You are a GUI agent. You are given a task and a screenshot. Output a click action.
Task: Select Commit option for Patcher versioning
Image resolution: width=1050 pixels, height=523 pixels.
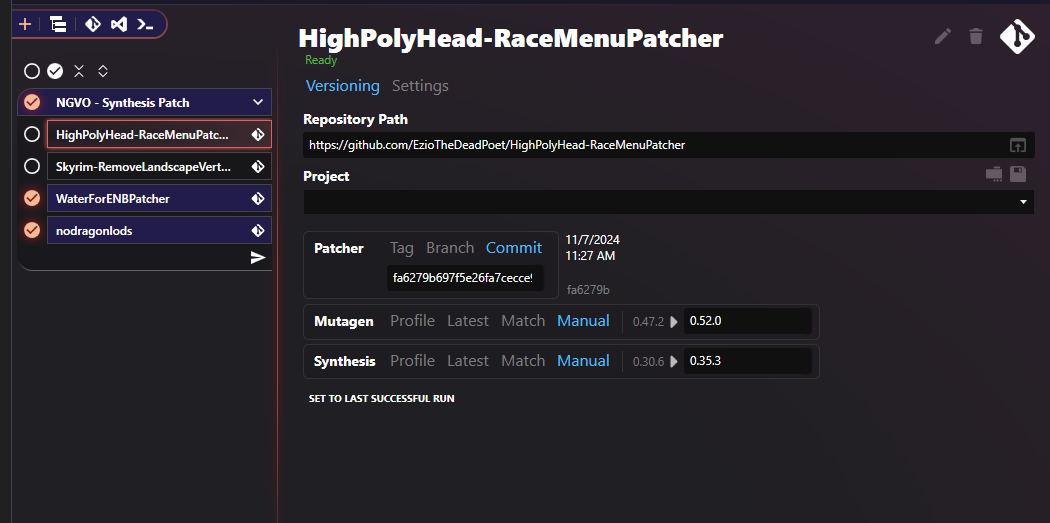514,248
